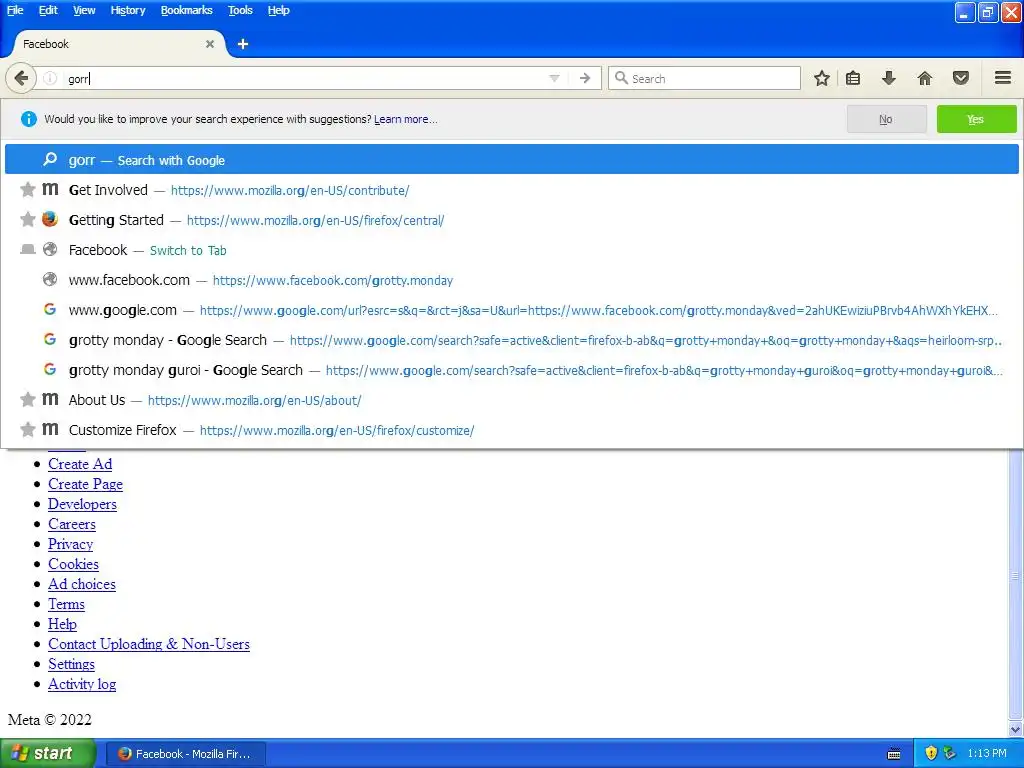The height and width of the screenshot is (768, 1024).
Task: Select the www.google.com url suggestion
Action: (511, 310)
